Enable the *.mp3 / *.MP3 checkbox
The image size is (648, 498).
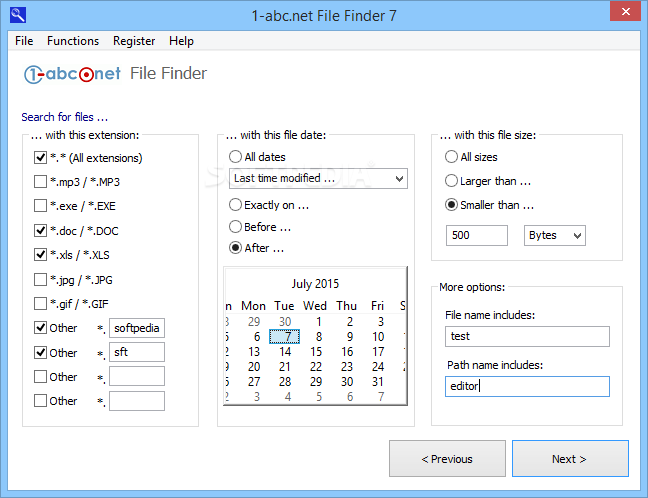pos(40,181)
